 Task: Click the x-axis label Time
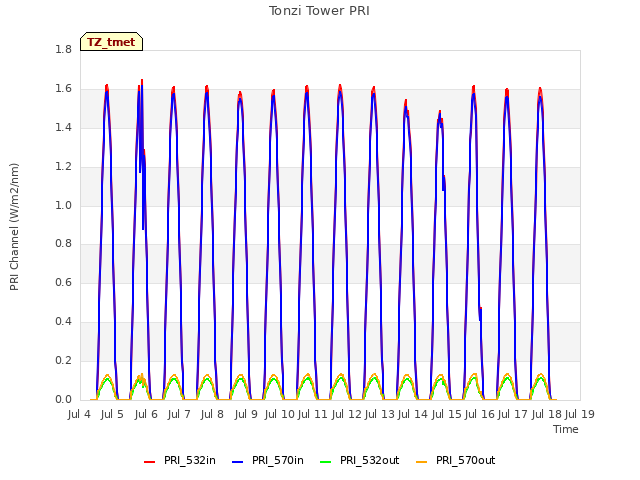(566, 429)
